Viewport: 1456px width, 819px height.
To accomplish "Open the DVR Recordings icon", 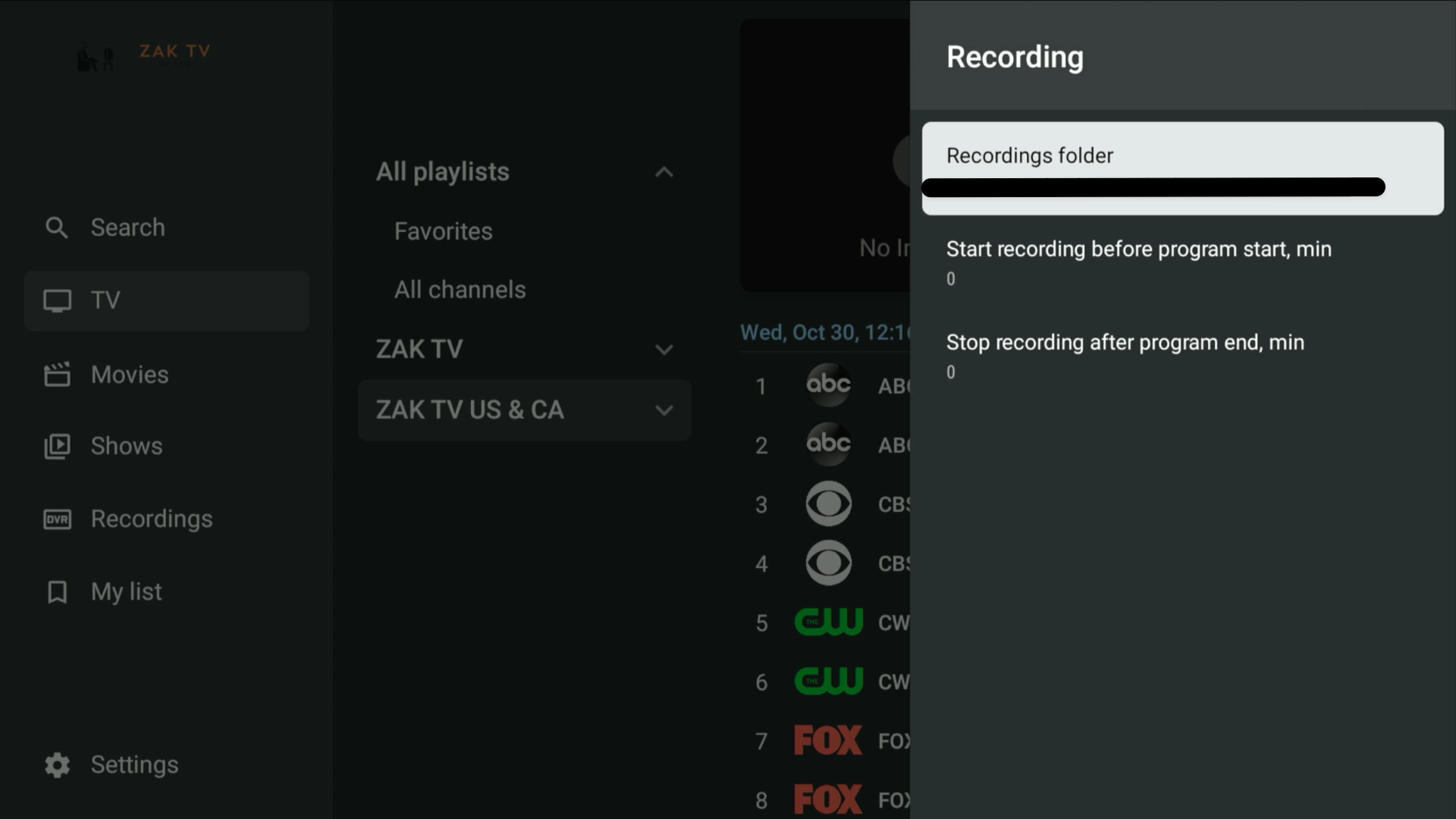I will point(57,519).
